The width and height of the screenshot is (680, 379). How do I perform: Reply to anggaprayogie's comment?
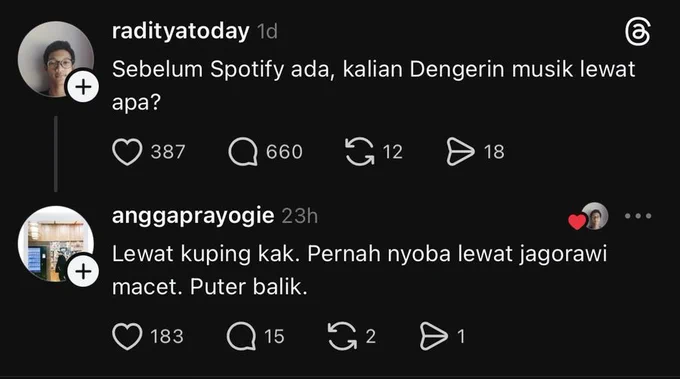click(241, 337)
